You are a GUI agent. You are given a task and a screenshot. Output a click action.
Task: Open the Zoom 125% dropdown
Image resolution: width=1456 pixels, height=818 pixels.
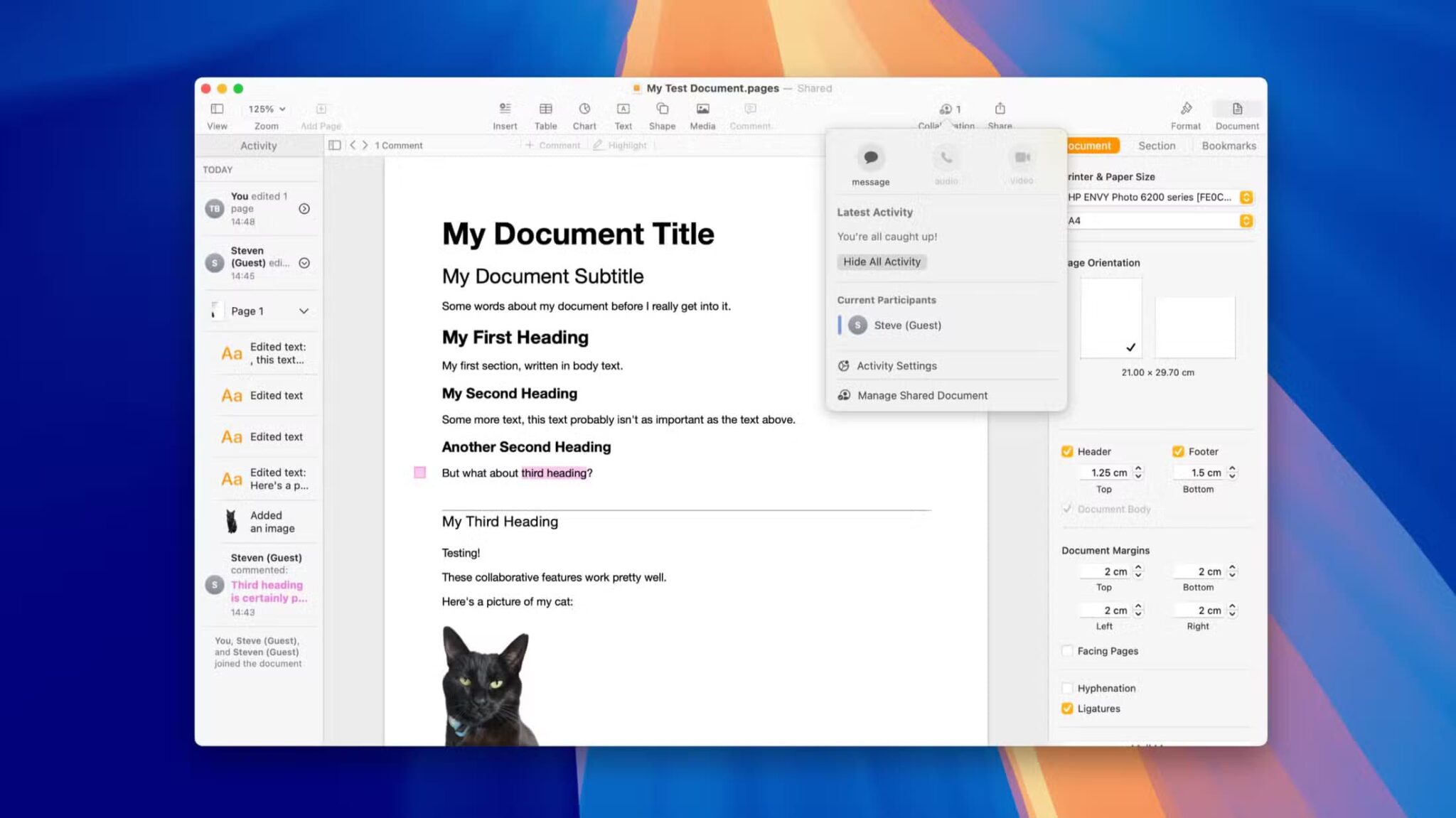pyautogui.click(x=267, y=109)
